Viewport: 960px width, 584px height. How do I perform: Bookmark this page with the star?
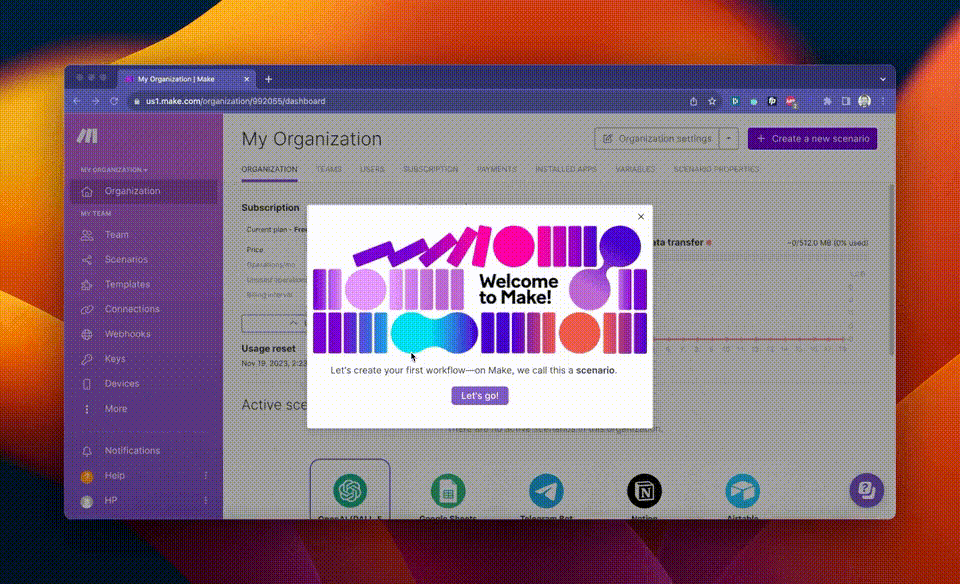[x=712, y=102]
